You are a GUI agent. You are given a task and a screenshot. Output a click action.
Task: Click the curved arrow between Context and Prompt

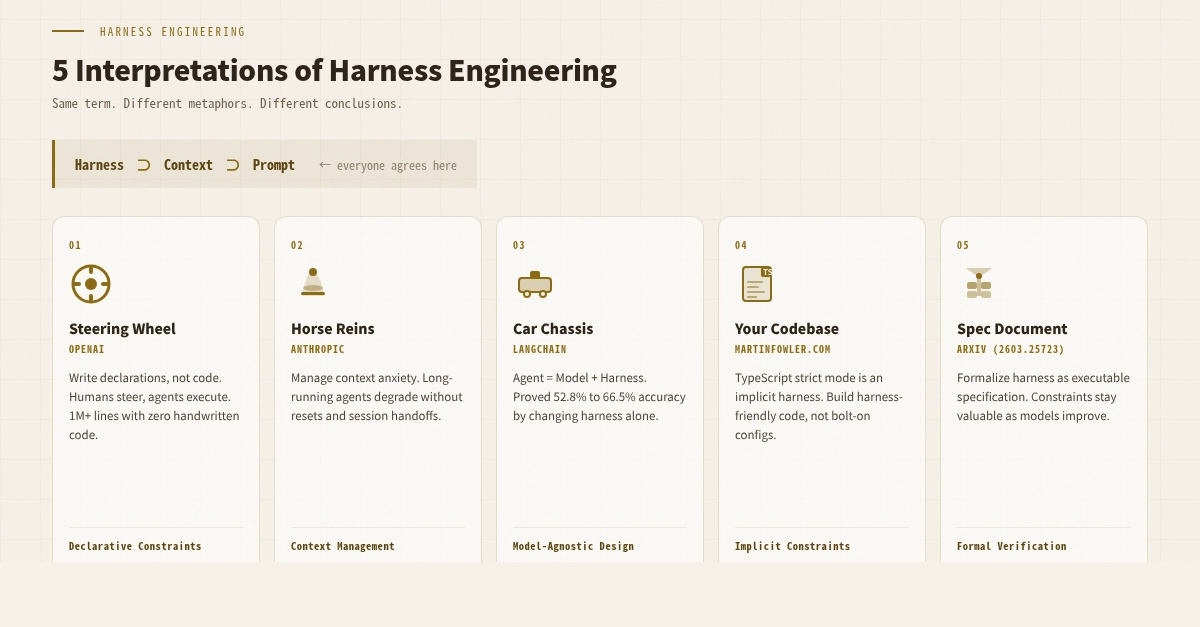[231, 164]
